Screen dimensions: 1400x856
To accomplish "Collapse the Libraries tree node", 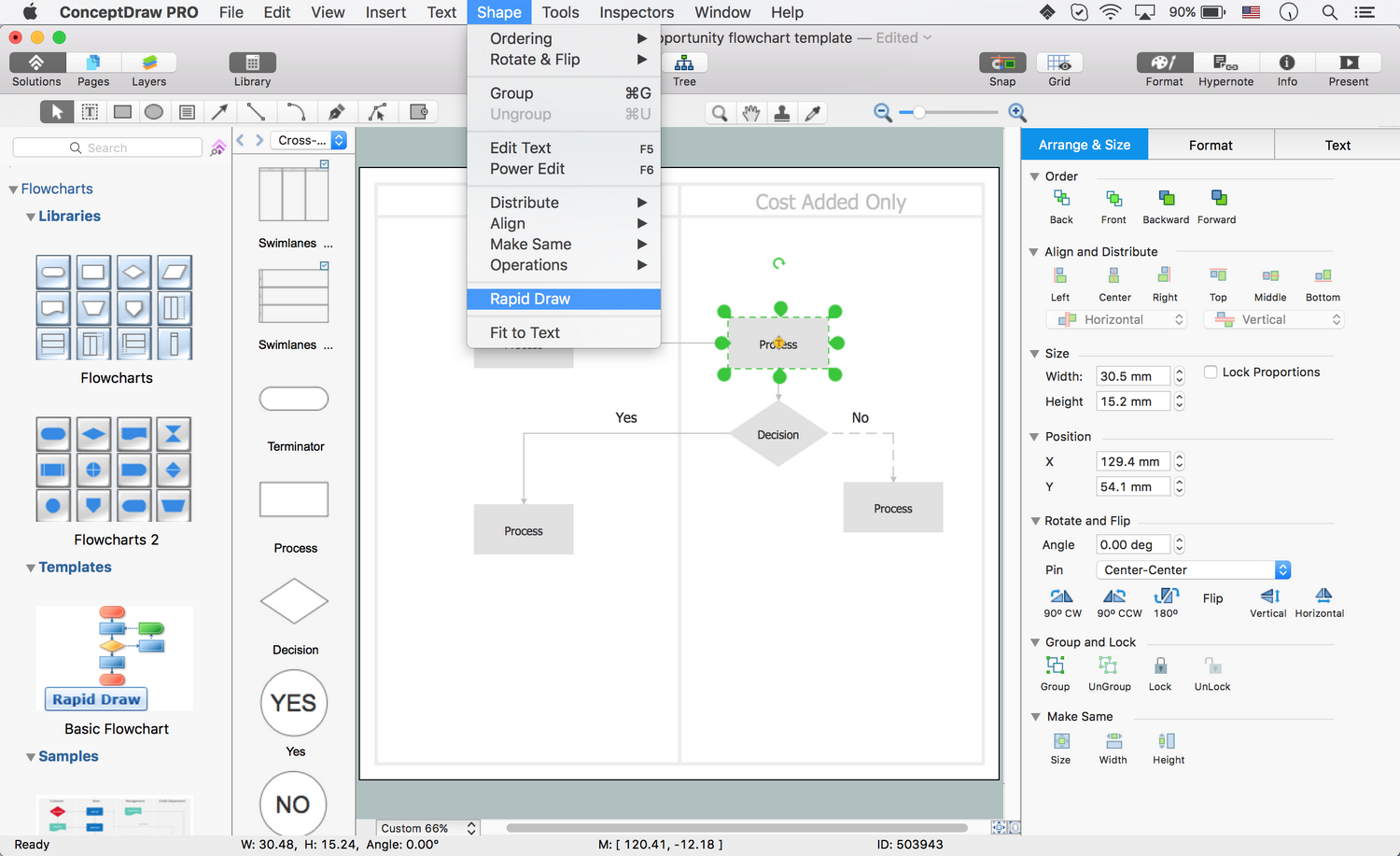I will coord(31,217).
